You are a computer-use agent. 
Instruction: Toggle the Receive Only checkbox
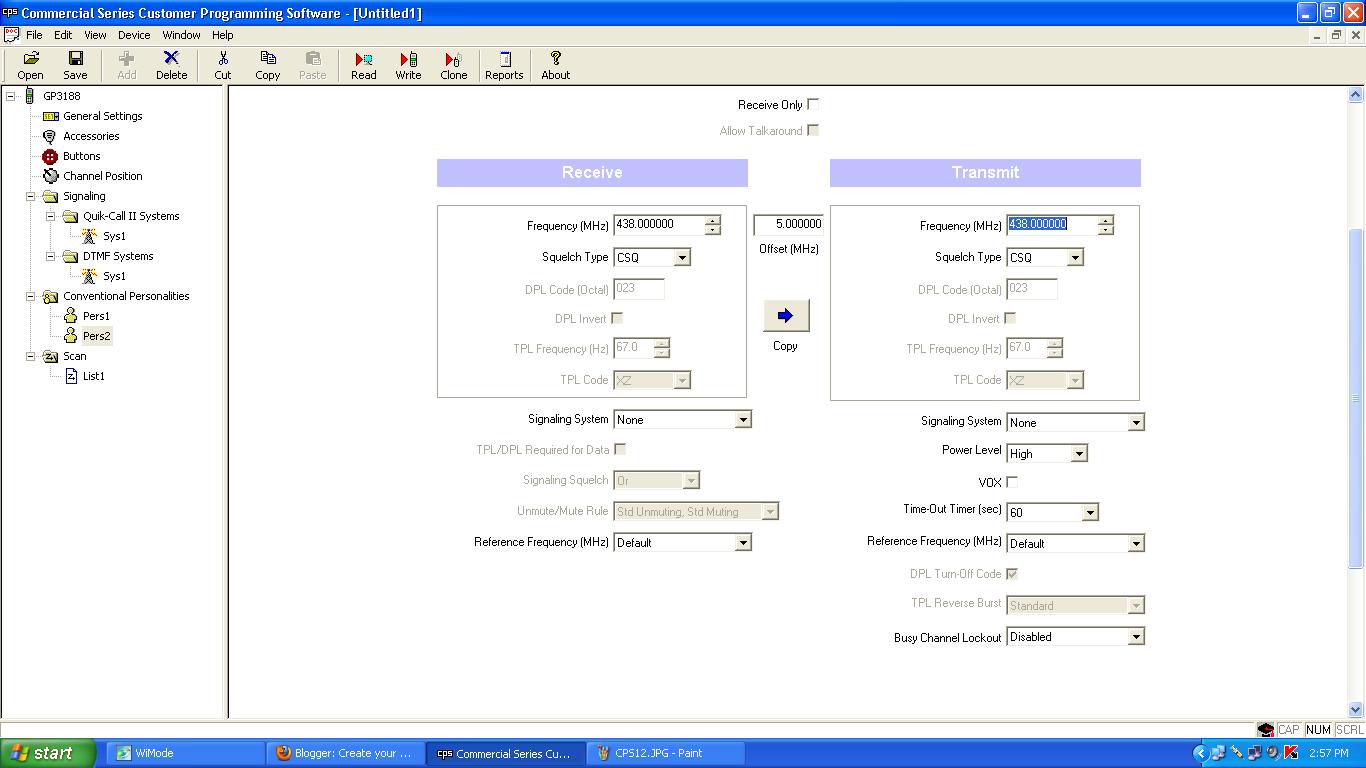click(813, 104)
